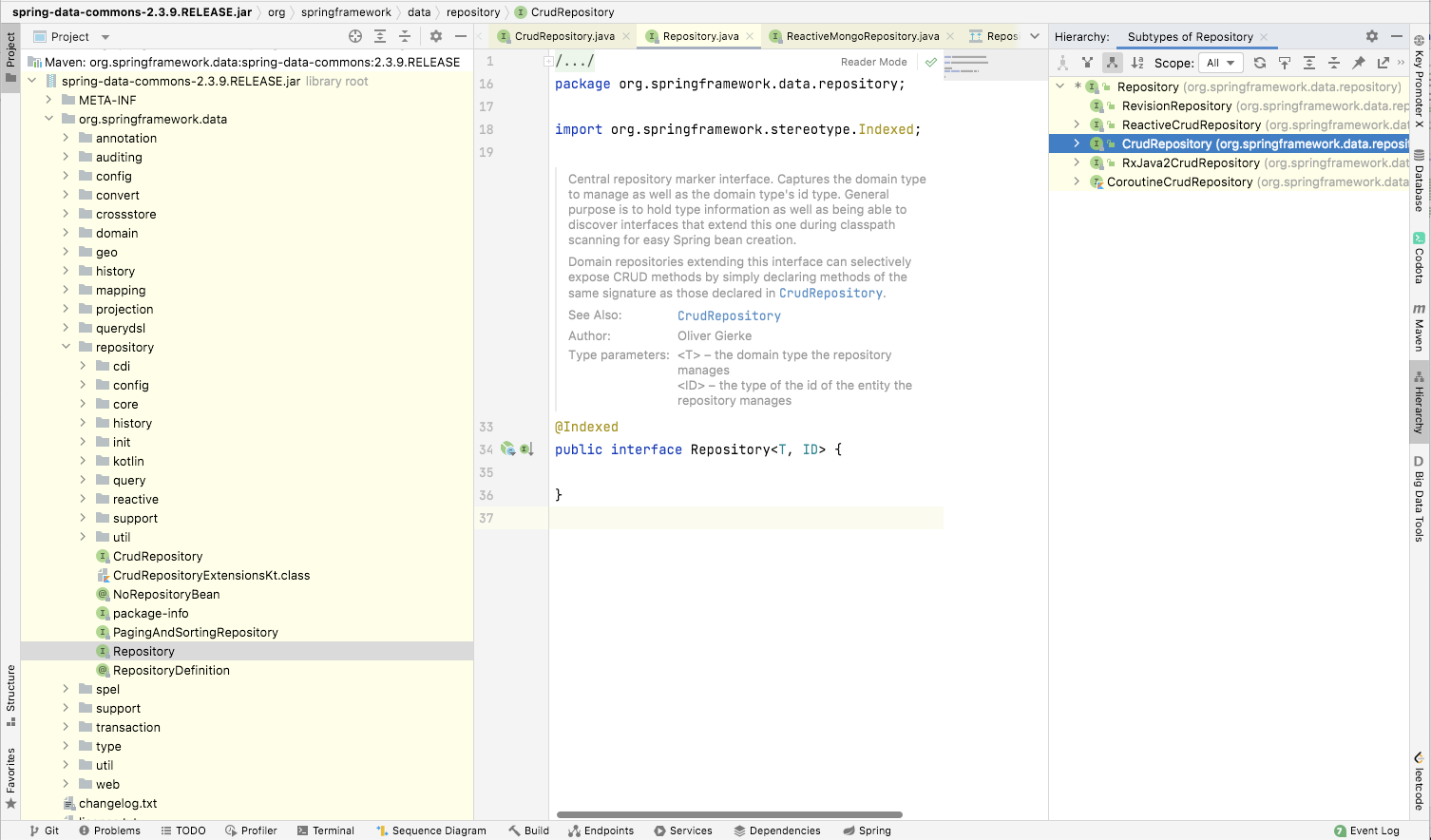The width and height of the screenshot is (1431, 840).
Task: Click the implementations gutter icon on line 34
Action: pyautogui.click(x=527, y=449)
